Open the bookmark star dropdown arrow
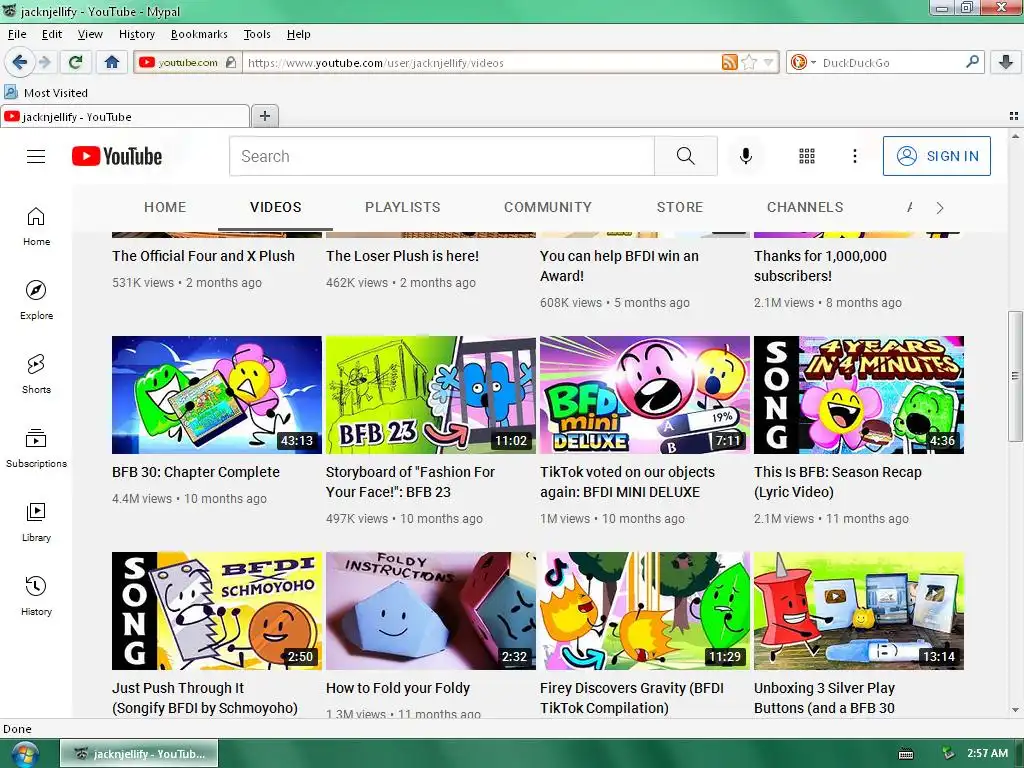The image size is (1024, 768). [768, 62]
